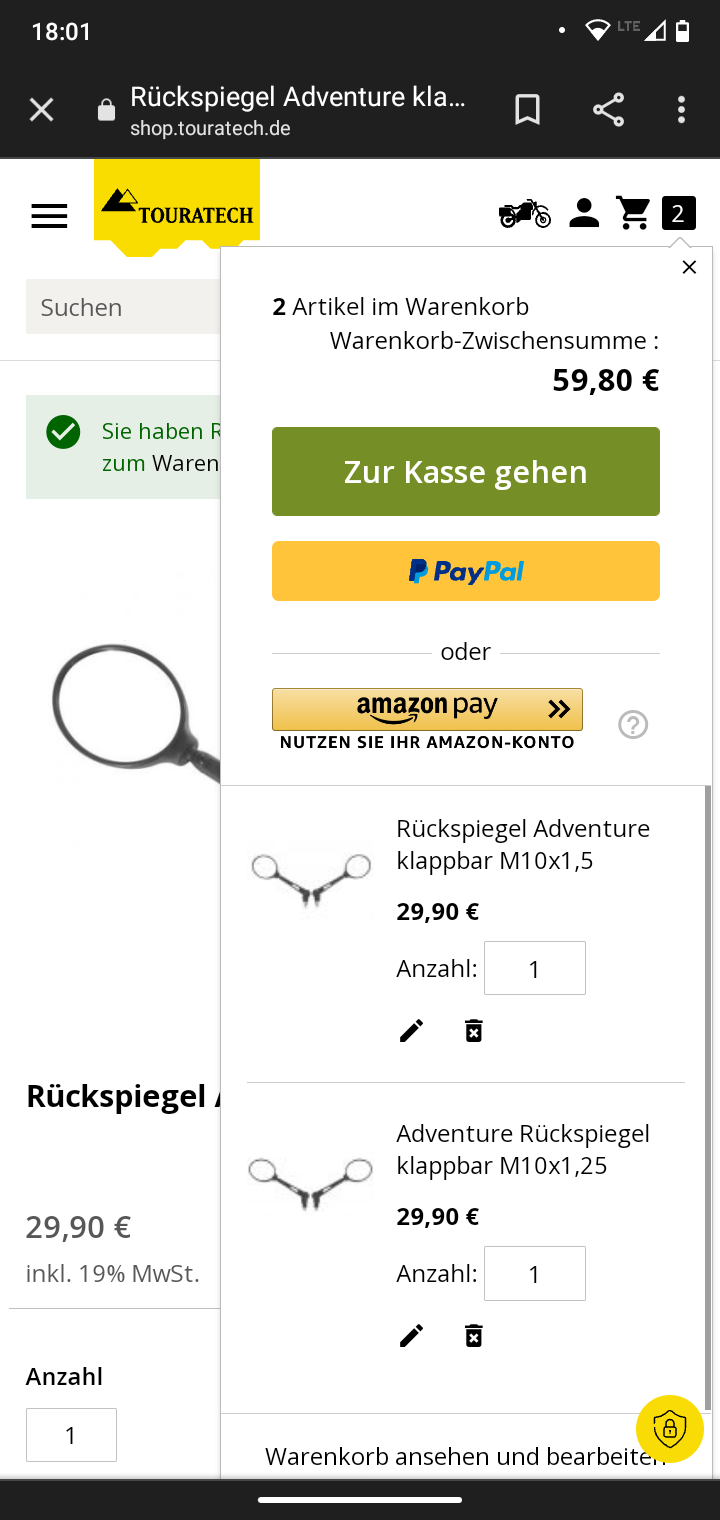
Task: Close the mini cart popup
Action: [x=689, y=267]
